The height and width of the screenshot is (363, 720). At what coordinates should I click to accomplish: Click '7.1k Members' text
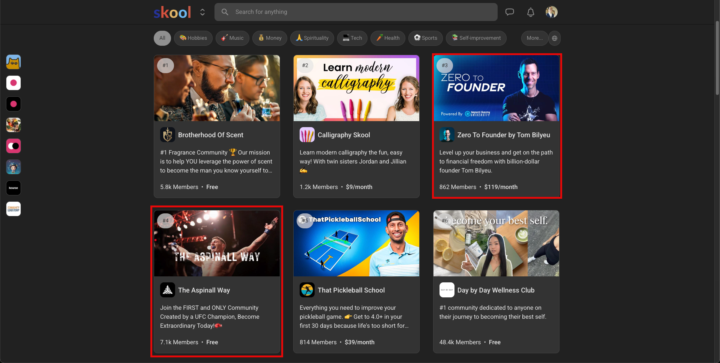coord(179,342)
